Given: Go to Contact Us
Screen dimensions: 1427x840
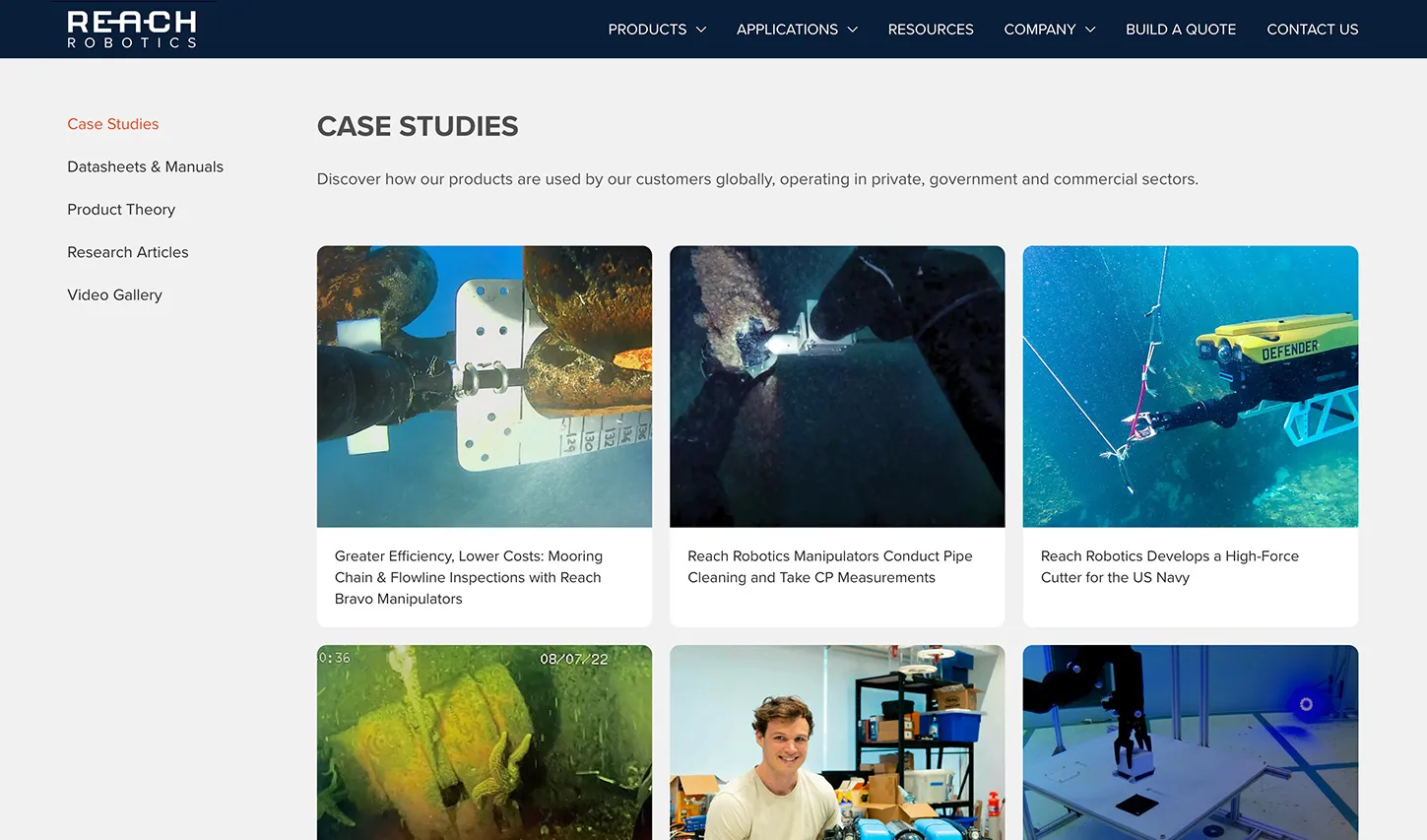Looking at the screenshot, I should [x=1312, y=30].
